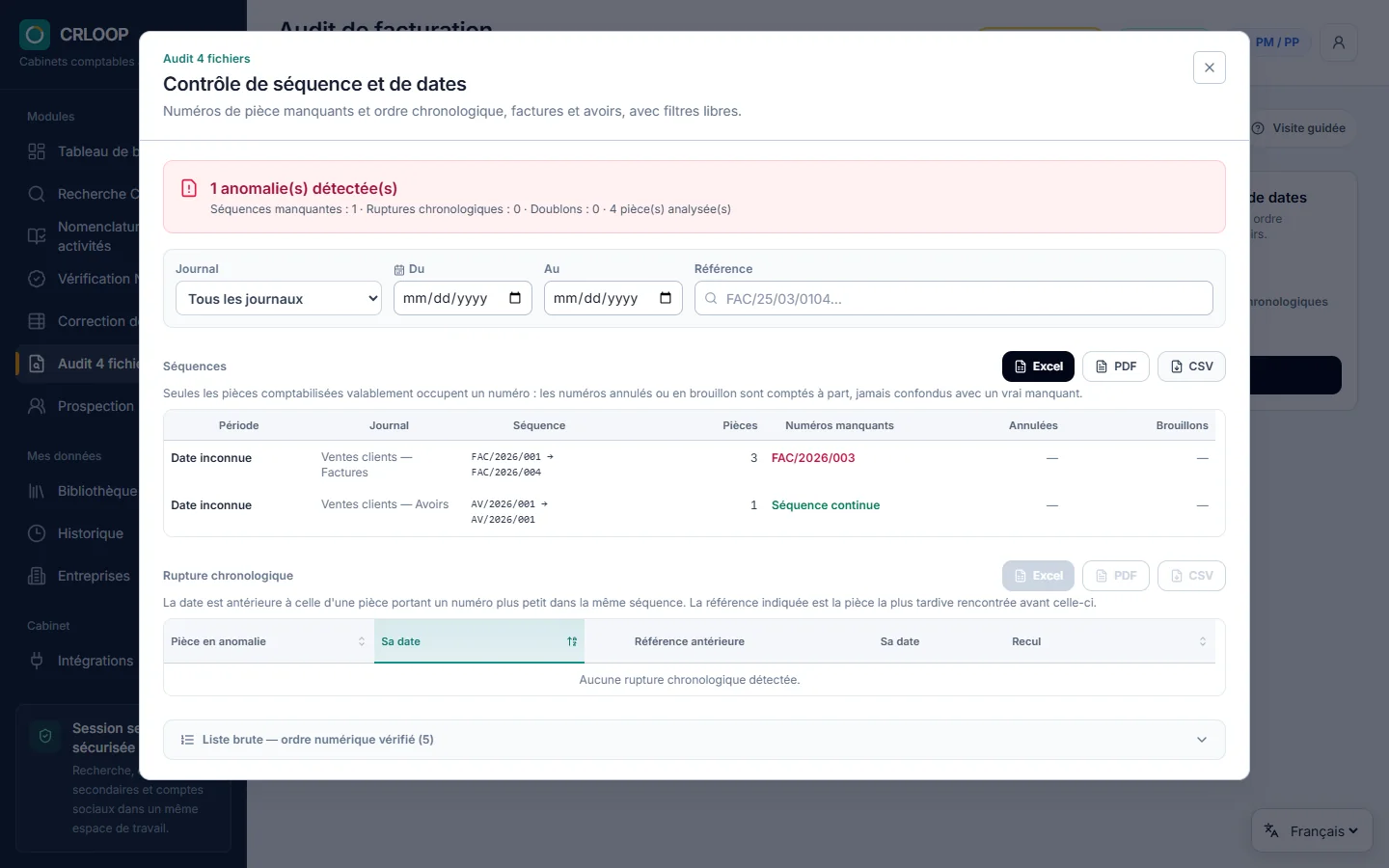Open Historique clock icon in sidebar

pos(37,533)
